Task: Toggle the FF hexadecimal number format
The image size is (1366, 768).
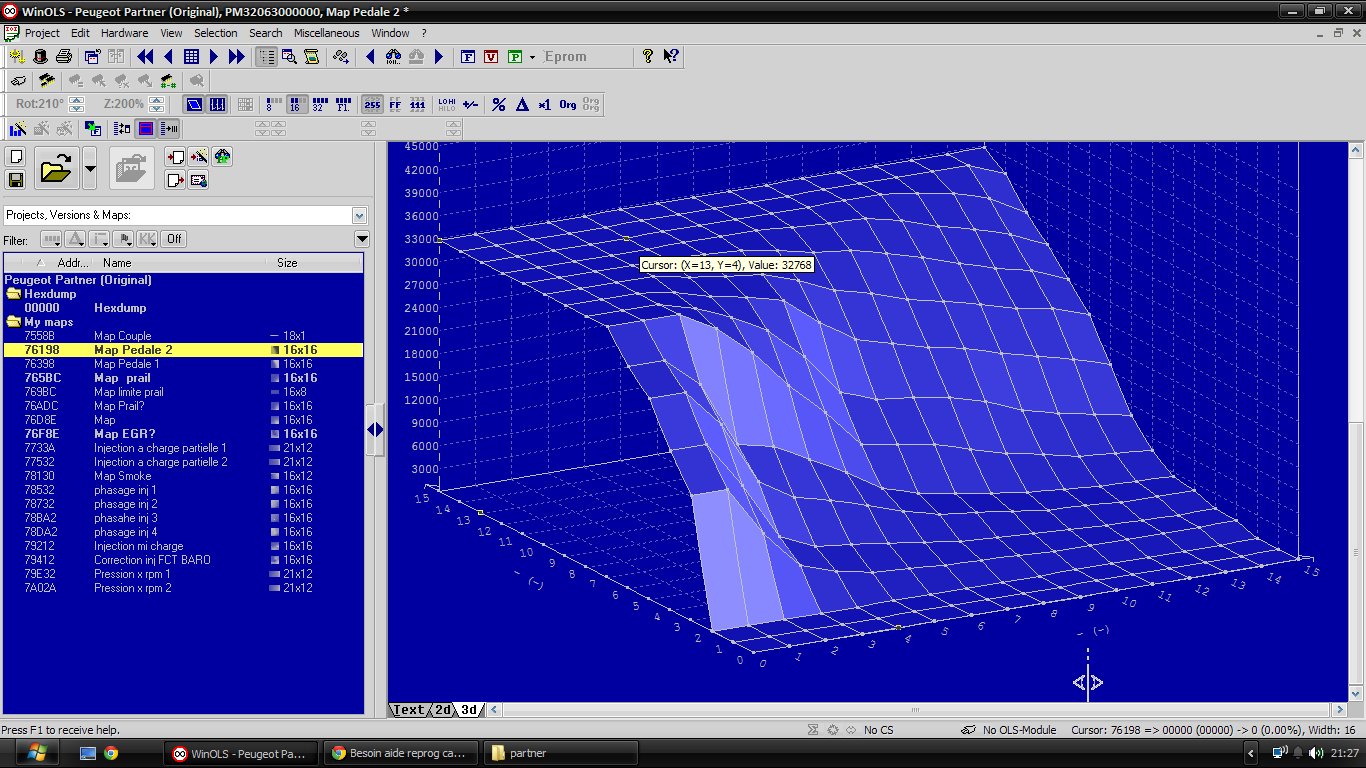Action: click(x=395, y=104)
